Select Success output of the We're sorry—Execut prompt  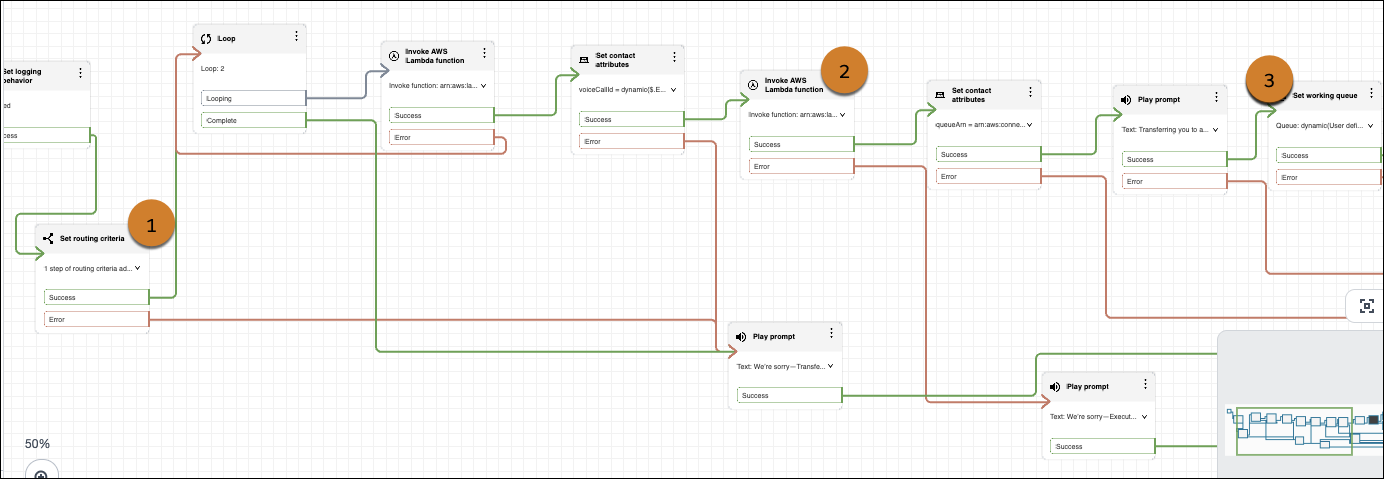(x=1103, y=446)
